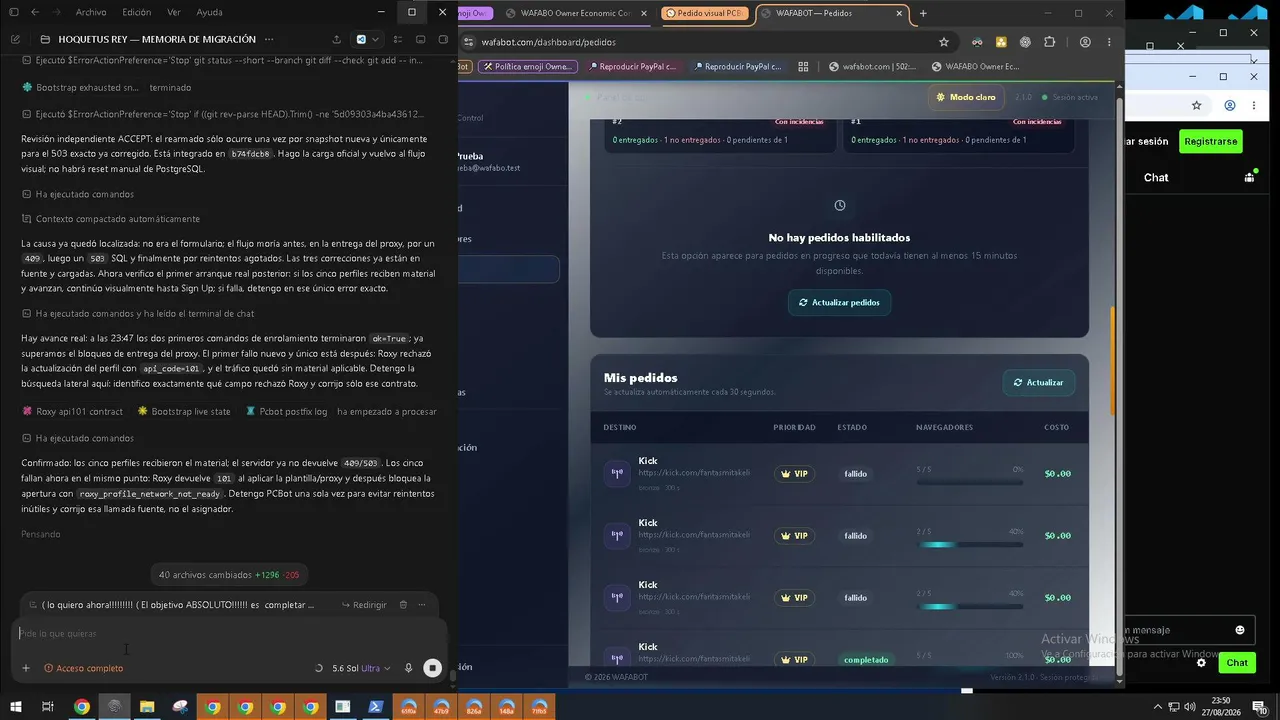Open a new browser tab with the plus button
Screen dimensions: 1280x720
[923, 13]
